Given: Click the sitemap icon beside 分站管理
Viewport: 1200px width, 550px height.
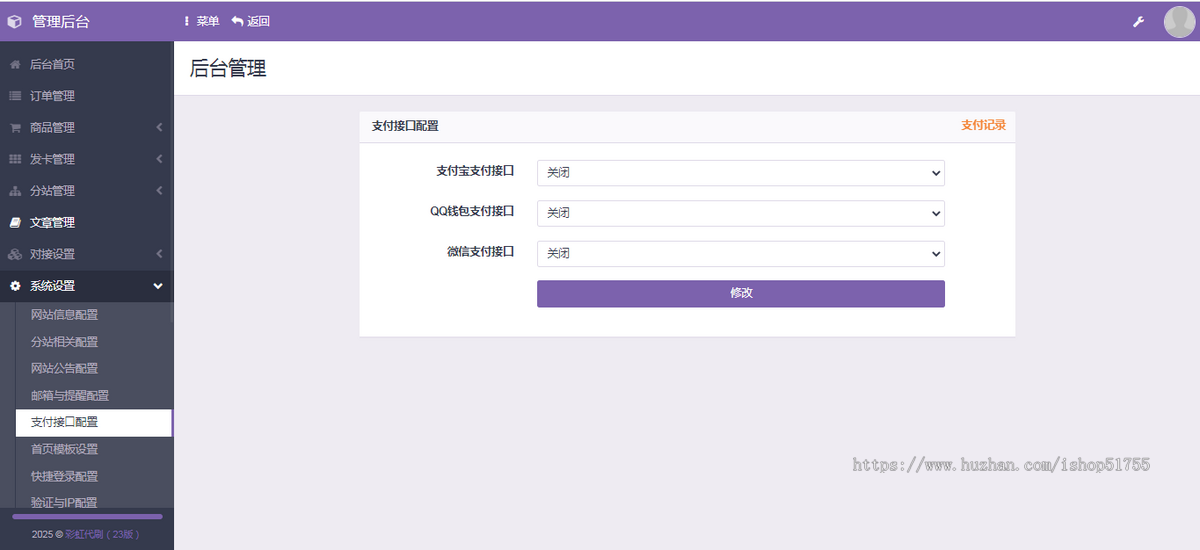Looking at the screenshot, I should coord(15,191).
